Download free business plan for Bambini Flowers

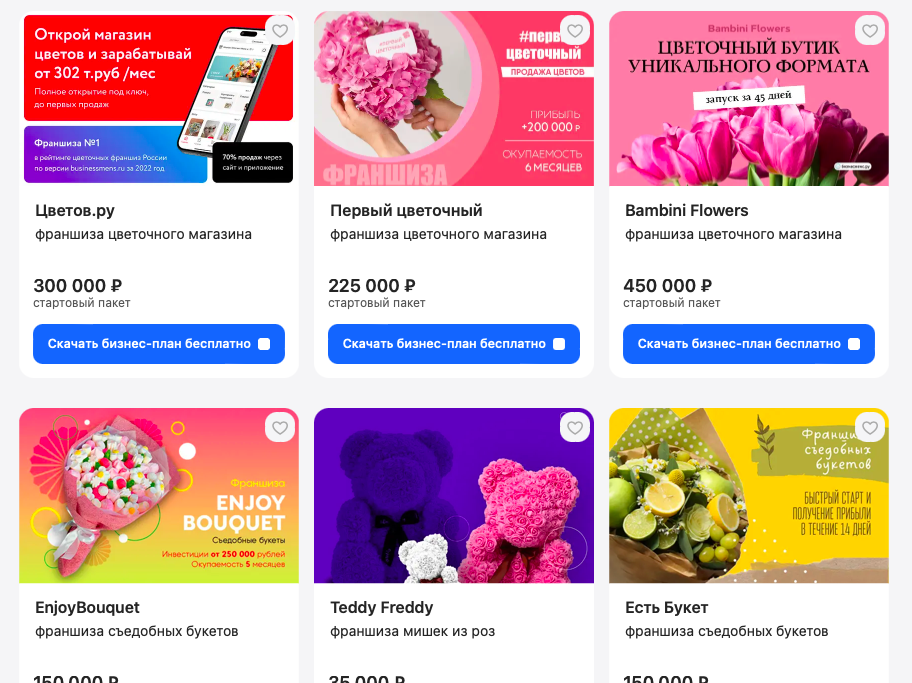749,344
